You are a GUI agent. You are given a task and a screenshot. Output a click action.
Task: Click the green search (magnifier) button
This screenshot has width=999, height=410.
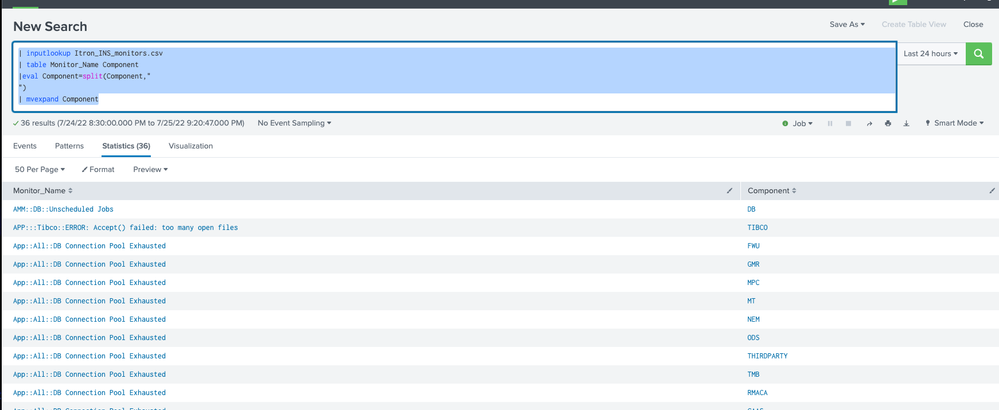coord(979,53)
